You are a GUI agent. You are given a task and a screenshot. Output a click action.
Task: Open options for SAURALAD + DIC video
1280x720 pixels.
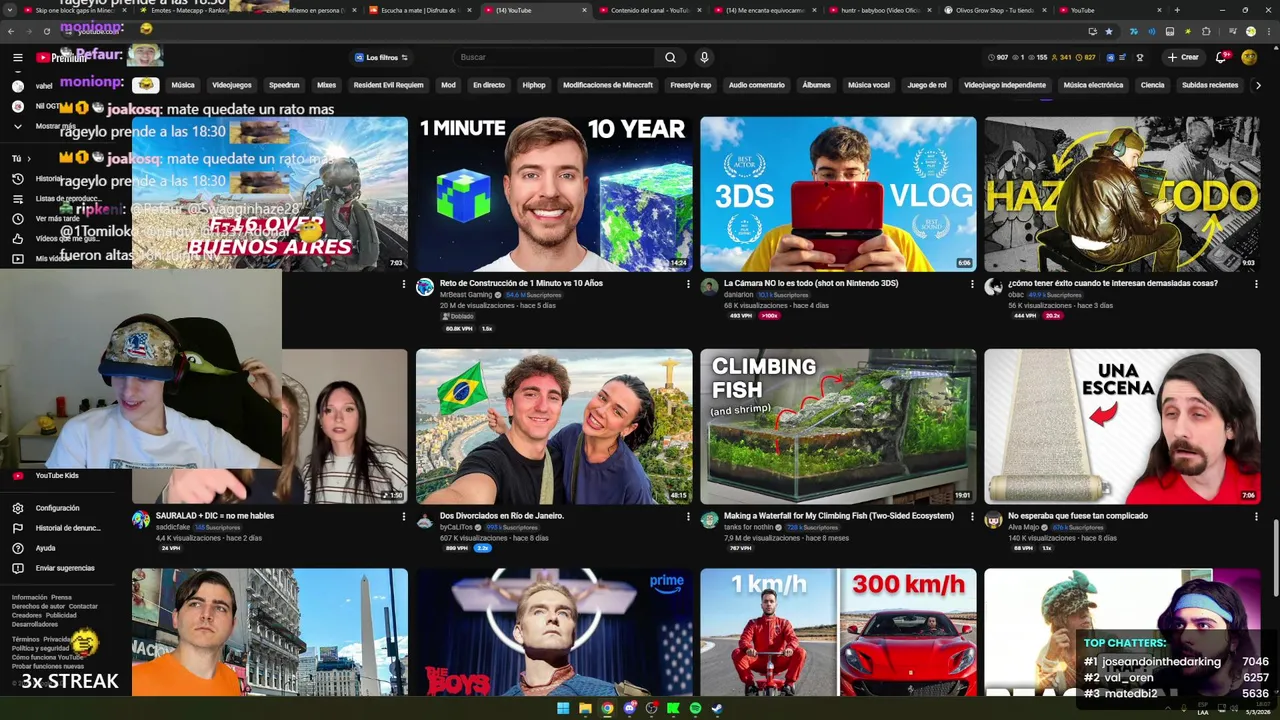[404, 517]
